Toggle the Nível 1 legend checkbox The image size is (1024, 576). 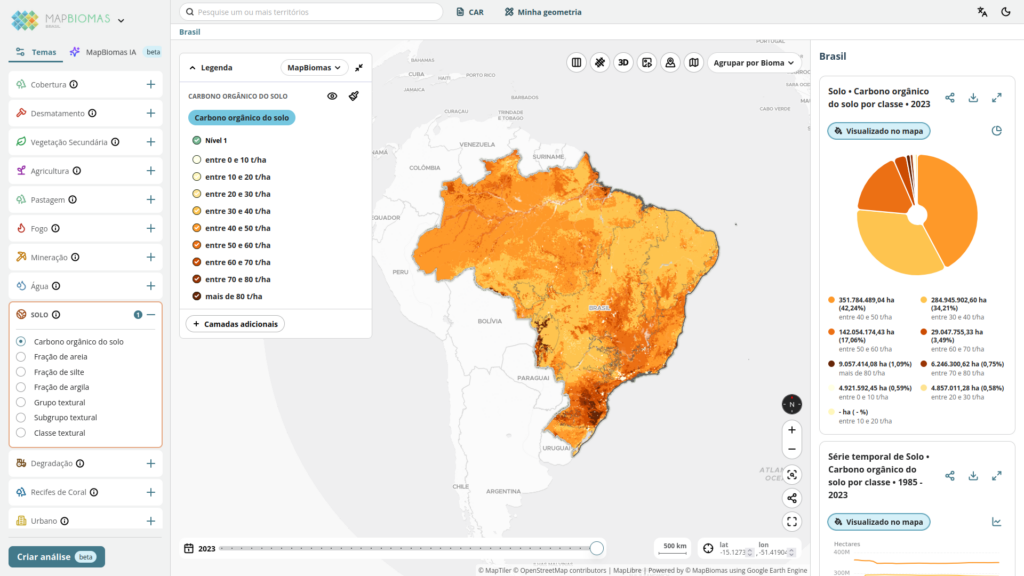[197, 141]
